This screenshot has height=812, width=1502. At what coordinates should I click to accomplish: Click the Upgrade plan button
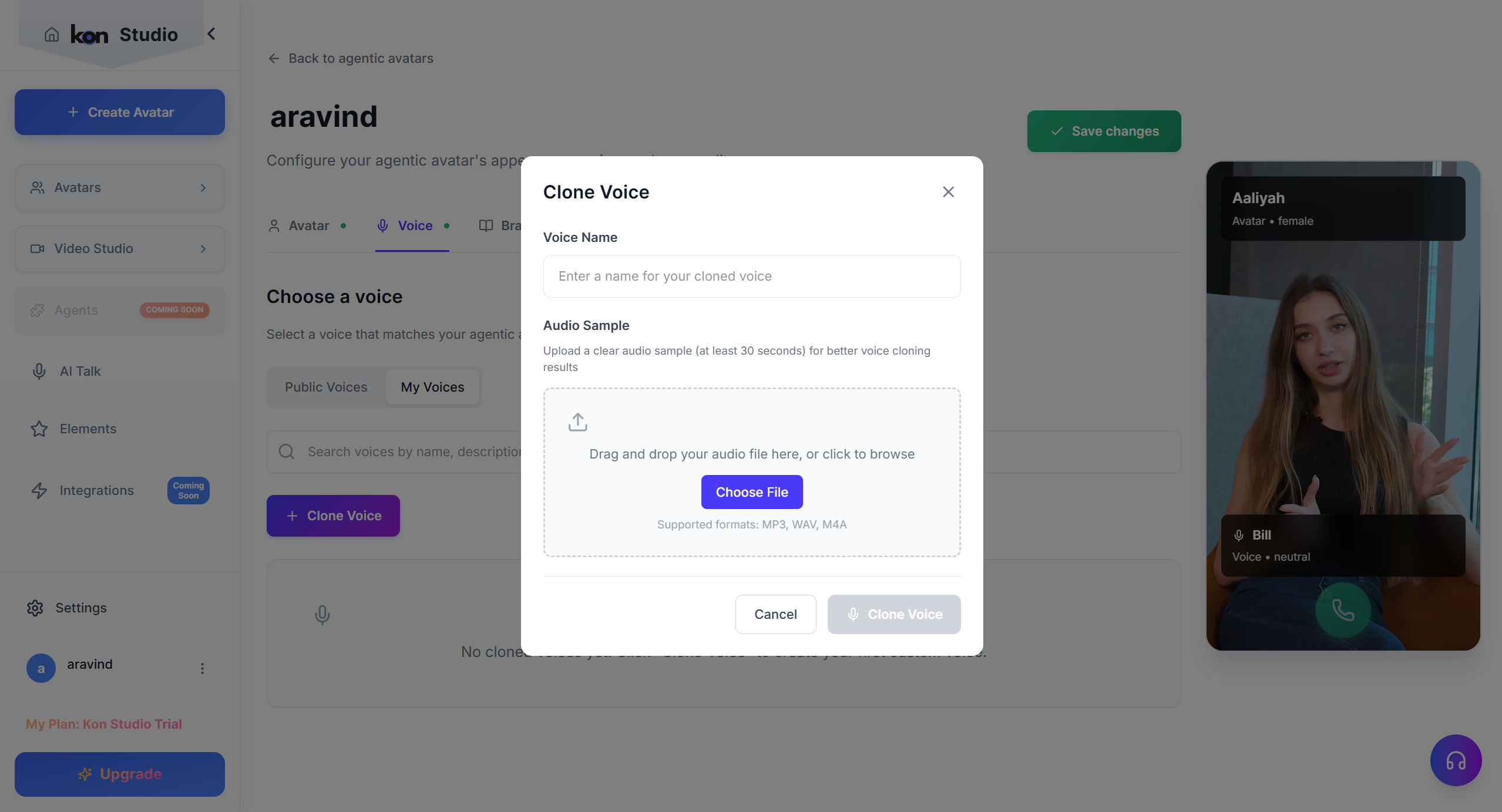119,774
